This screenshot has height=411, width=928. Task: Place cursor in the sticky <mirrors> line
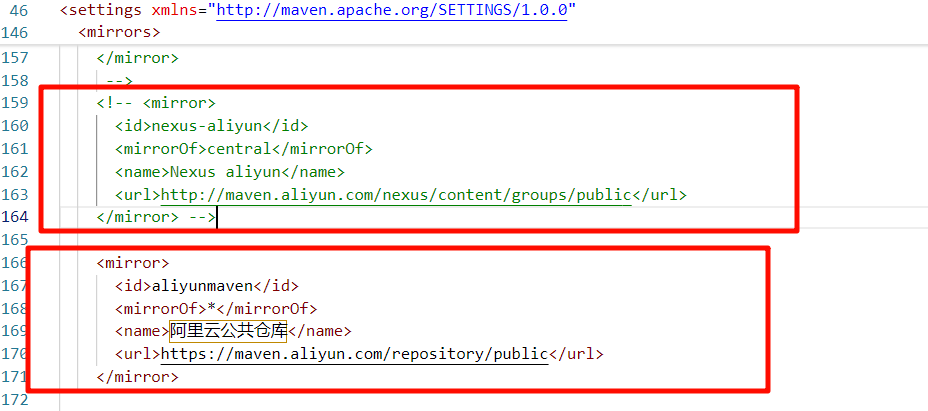[119, 32]
